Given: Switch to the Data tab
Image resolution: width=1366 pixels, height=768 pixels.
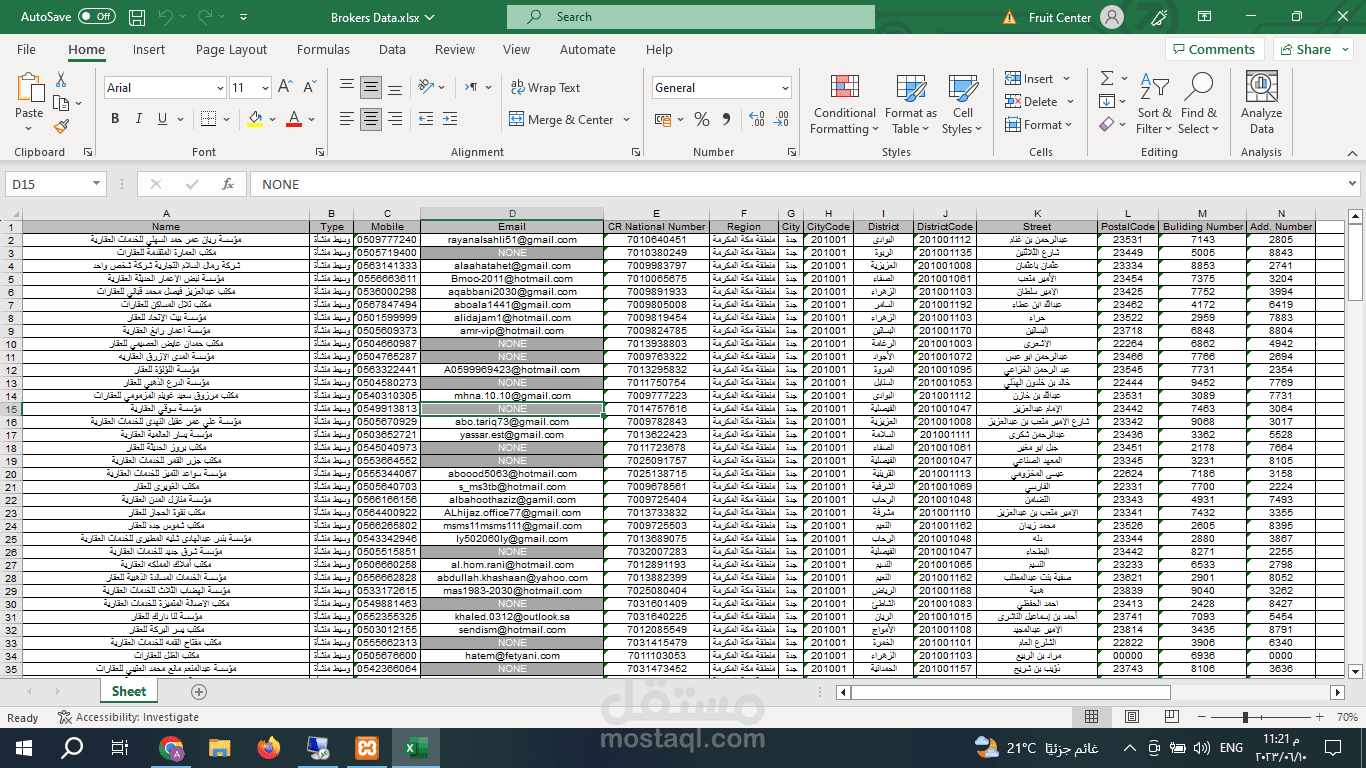Looking at the screenshot, I should tap(392, 49).
